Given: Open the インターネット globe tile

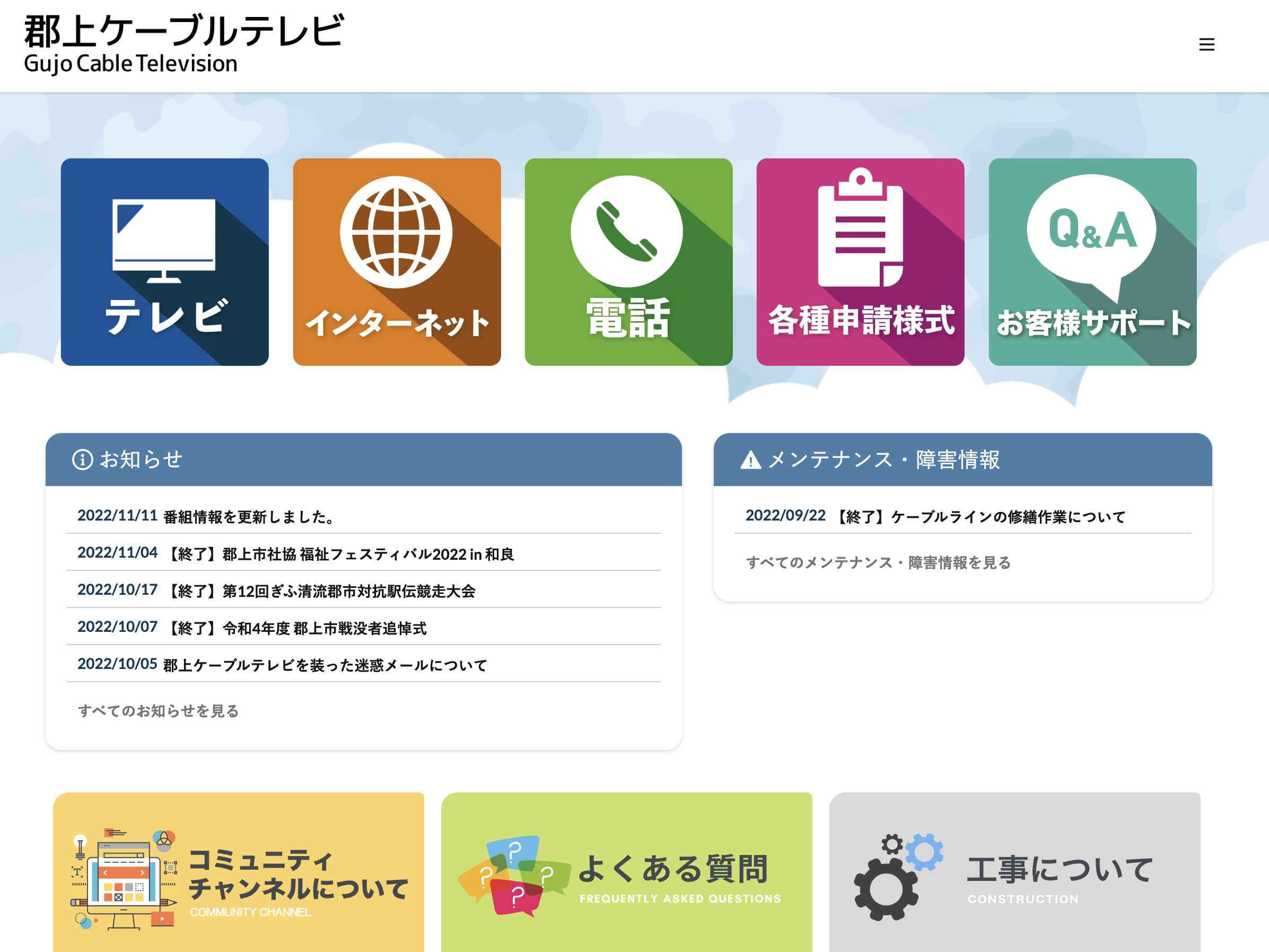Looking at the screenshot, I should (x=397, y=261).
